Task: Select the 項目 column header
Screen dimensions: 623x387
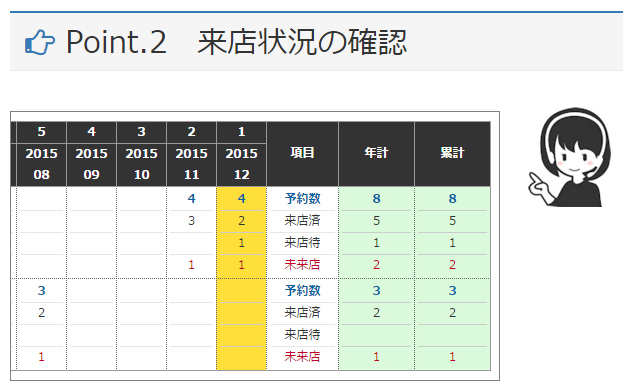Action: 302,154
